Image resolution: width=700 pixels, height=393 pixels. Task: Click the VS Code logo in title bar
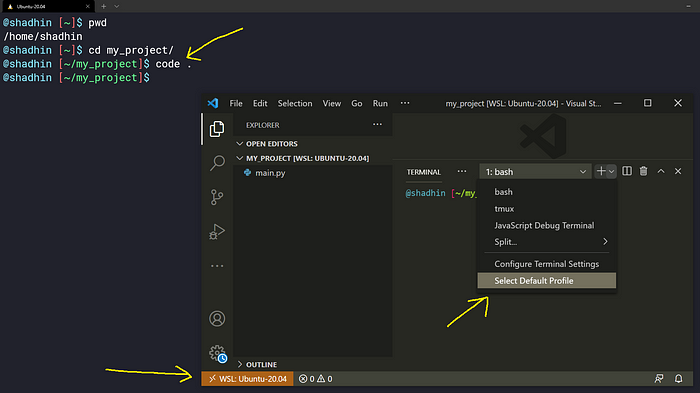pos(213,103)
